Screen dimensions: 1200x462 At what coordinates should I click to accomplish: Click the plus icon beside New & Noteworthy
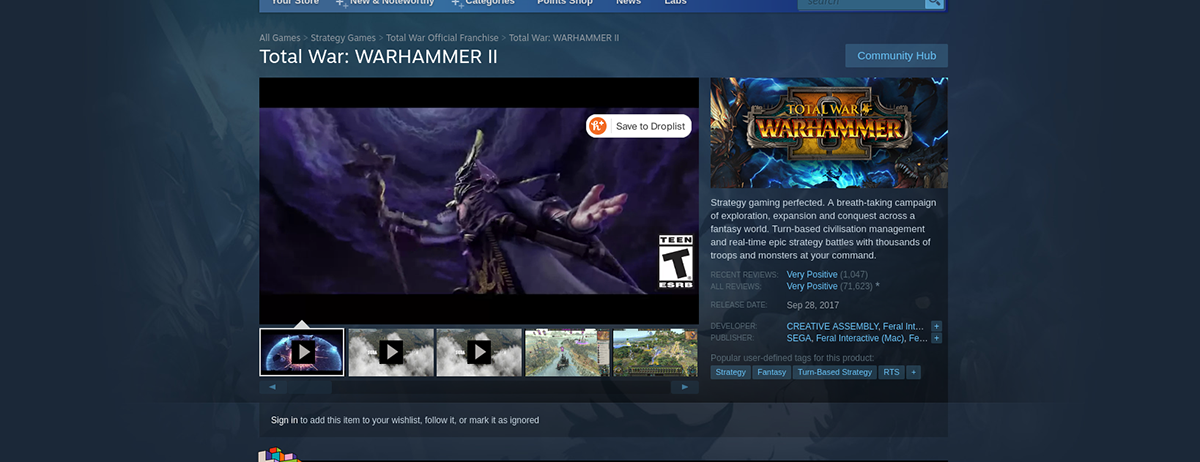click(341, 3)
